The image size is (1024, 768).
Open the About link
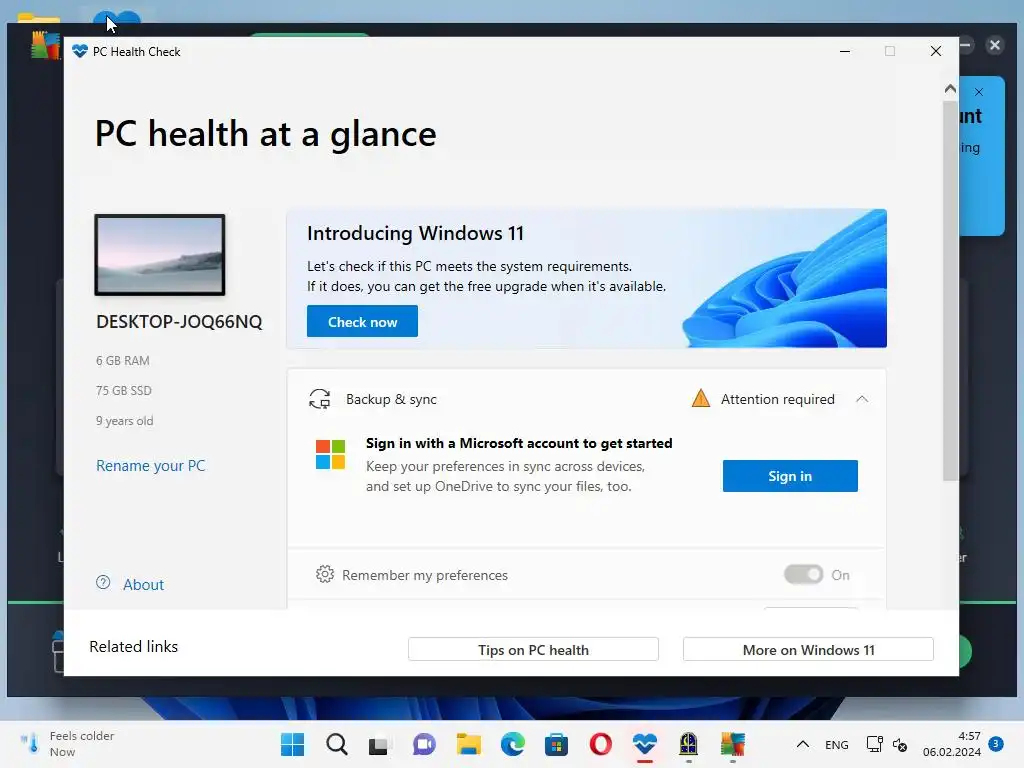point(144,584)
